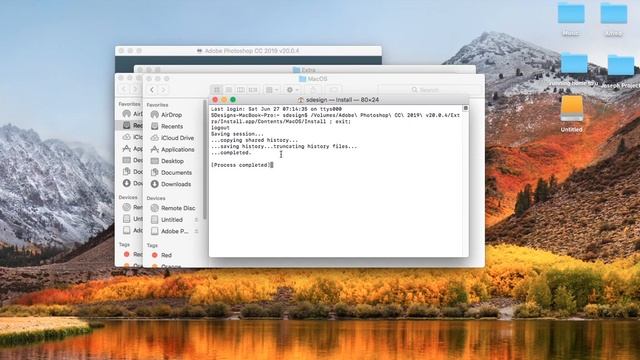This screenshot has height=360, width=640.
Task: Go forward in the rear Finder window
Action: coord(135,90)
